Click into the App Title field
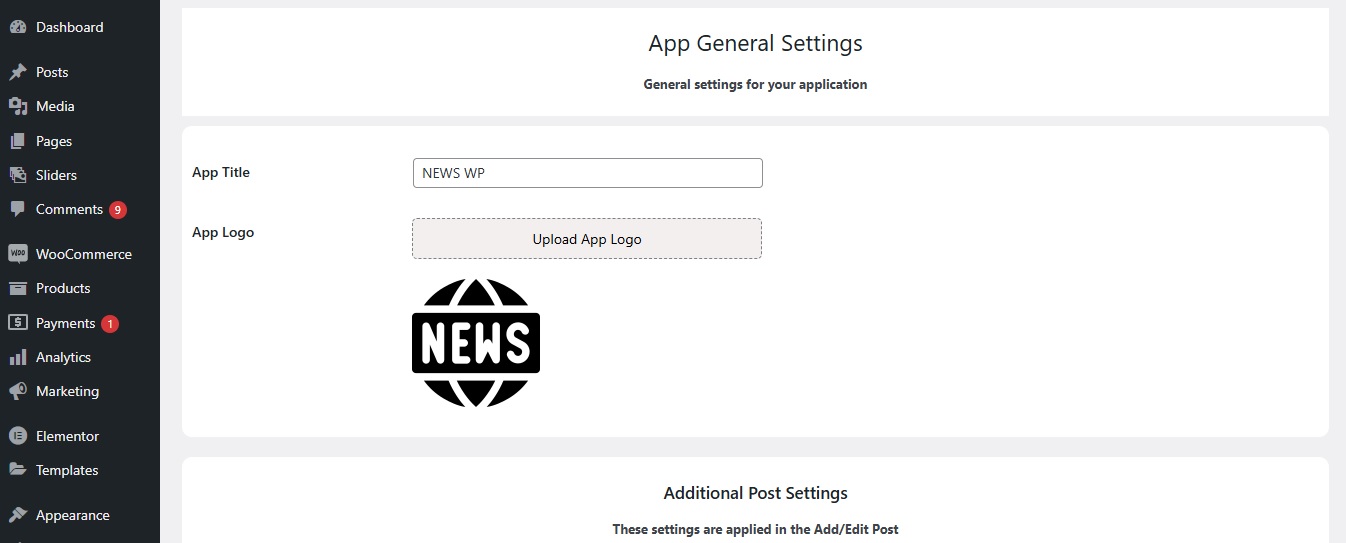 [x=587, y=173]
